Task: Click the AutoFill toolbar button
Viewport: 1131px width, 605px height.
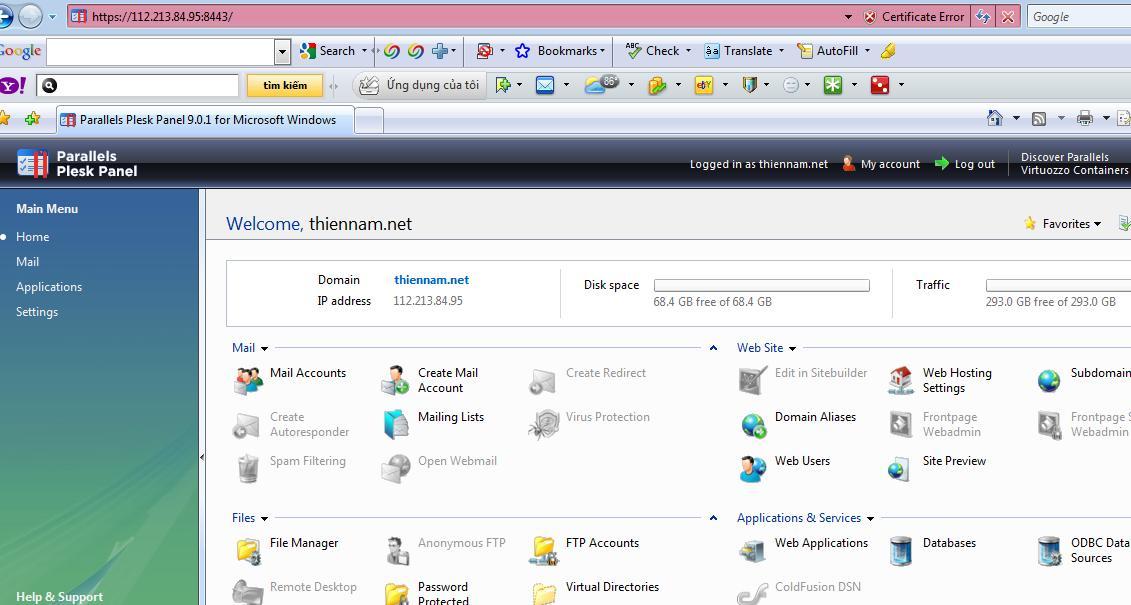Action: tap(827, 50)
